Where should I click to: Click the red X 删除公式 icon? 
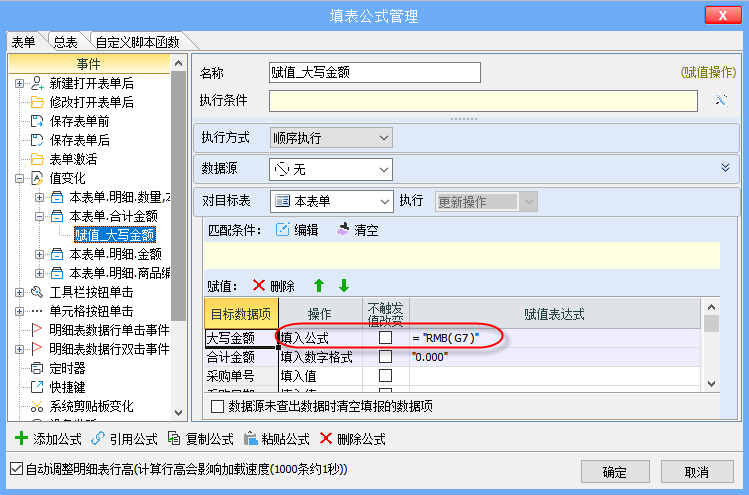pos(326,438)
